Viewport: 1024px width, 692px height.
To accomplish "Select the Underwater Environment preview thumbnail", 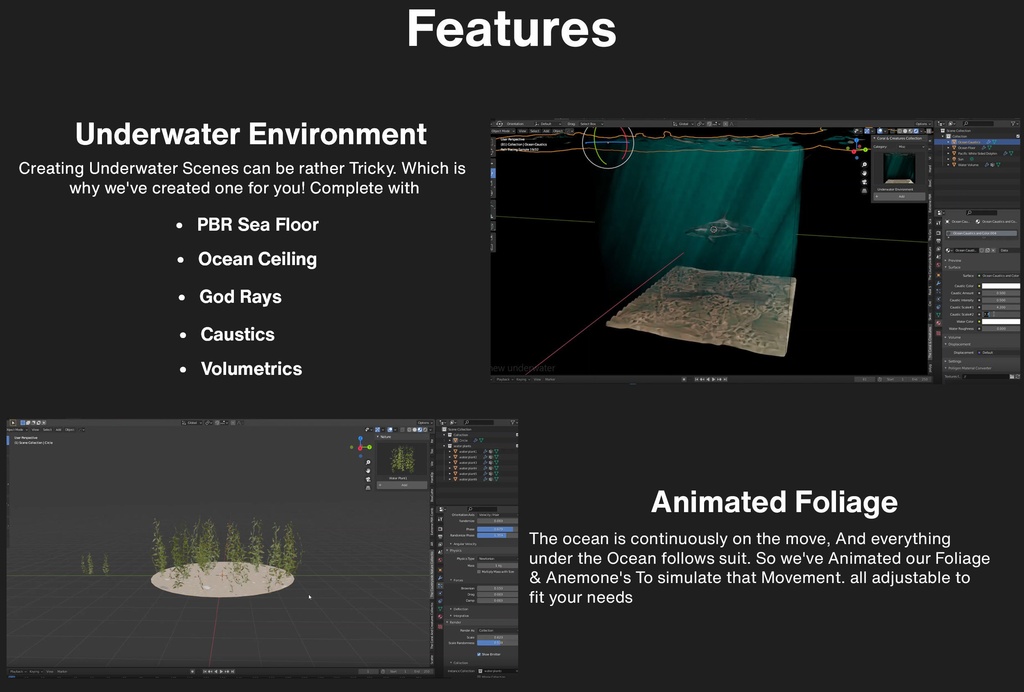I will point(899,168).
